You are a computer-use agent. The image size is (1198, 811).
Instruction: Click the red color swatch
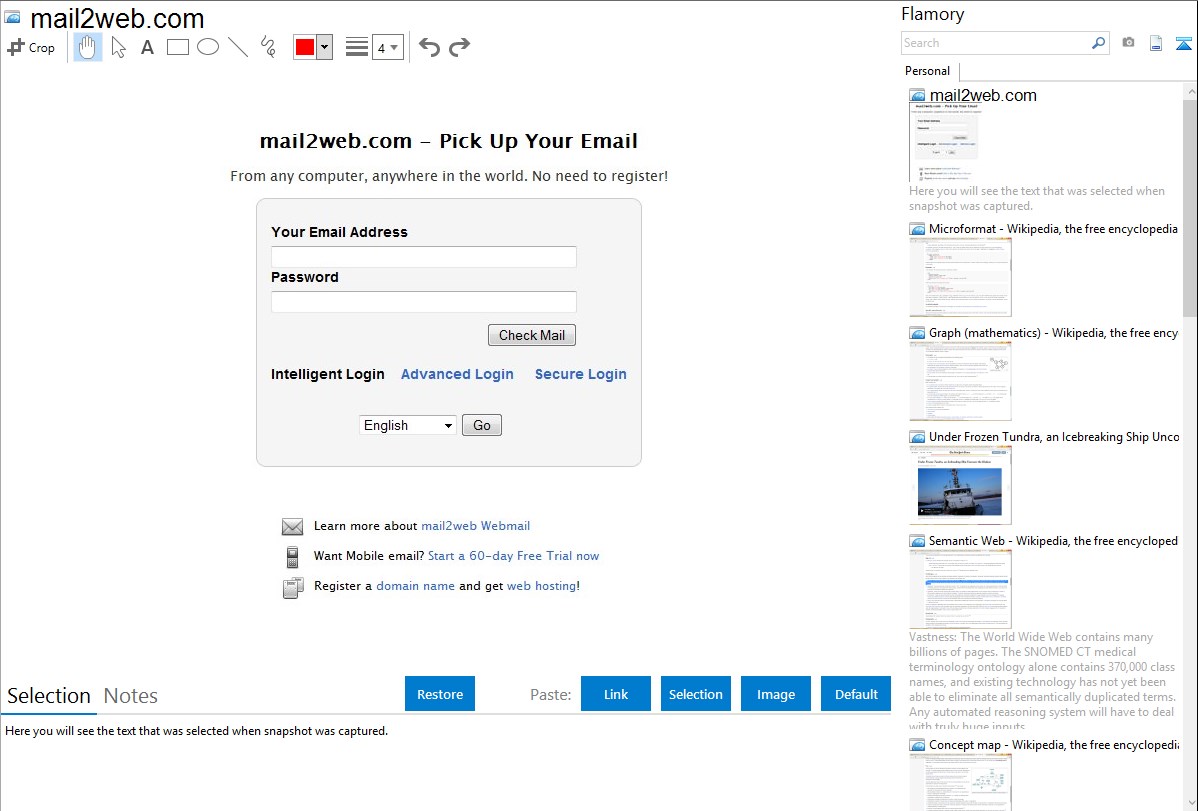click(x=305, y=47)
